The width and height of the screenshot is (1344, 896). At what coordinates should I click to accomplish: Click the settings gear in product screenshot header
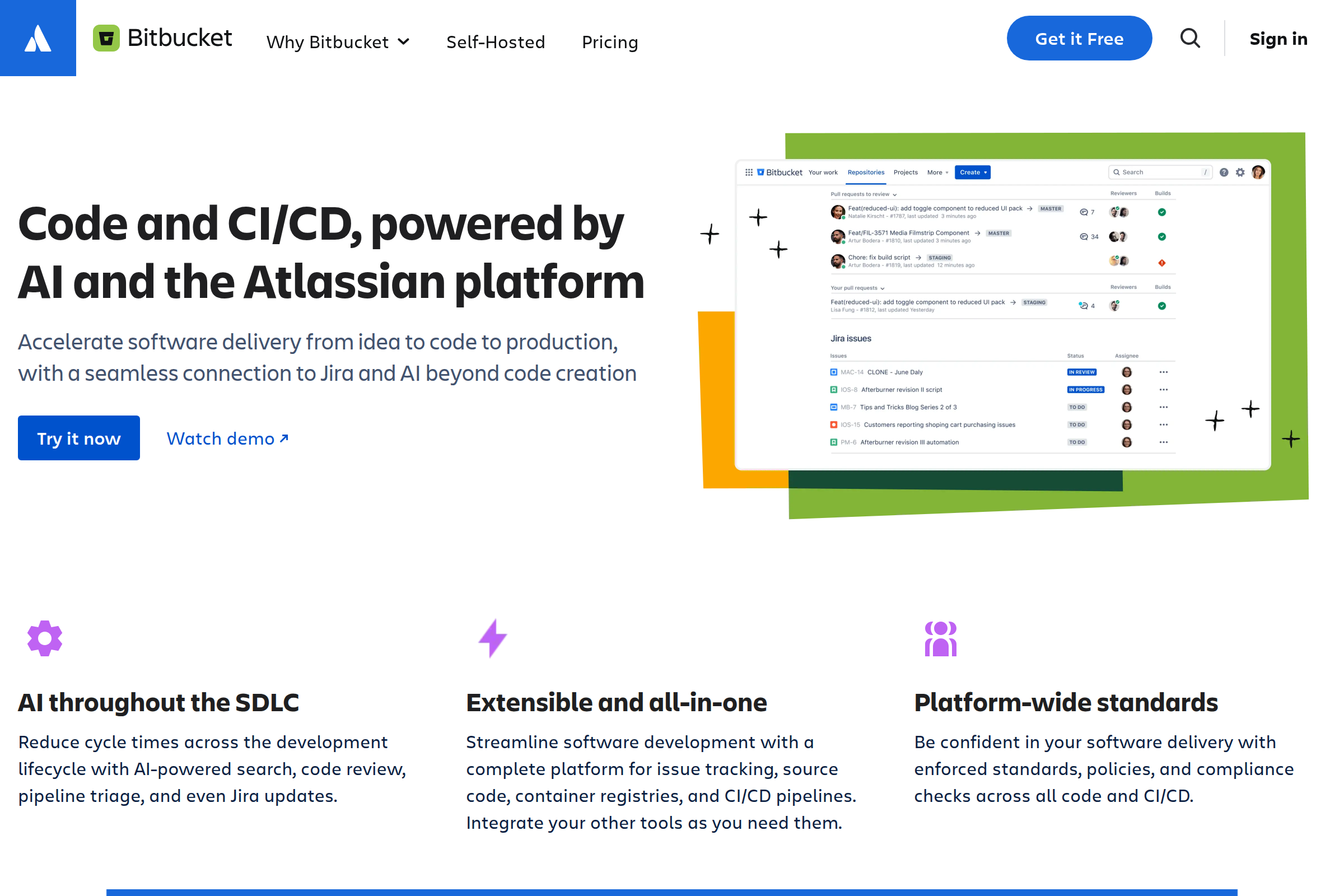(x=1240, y=172)
